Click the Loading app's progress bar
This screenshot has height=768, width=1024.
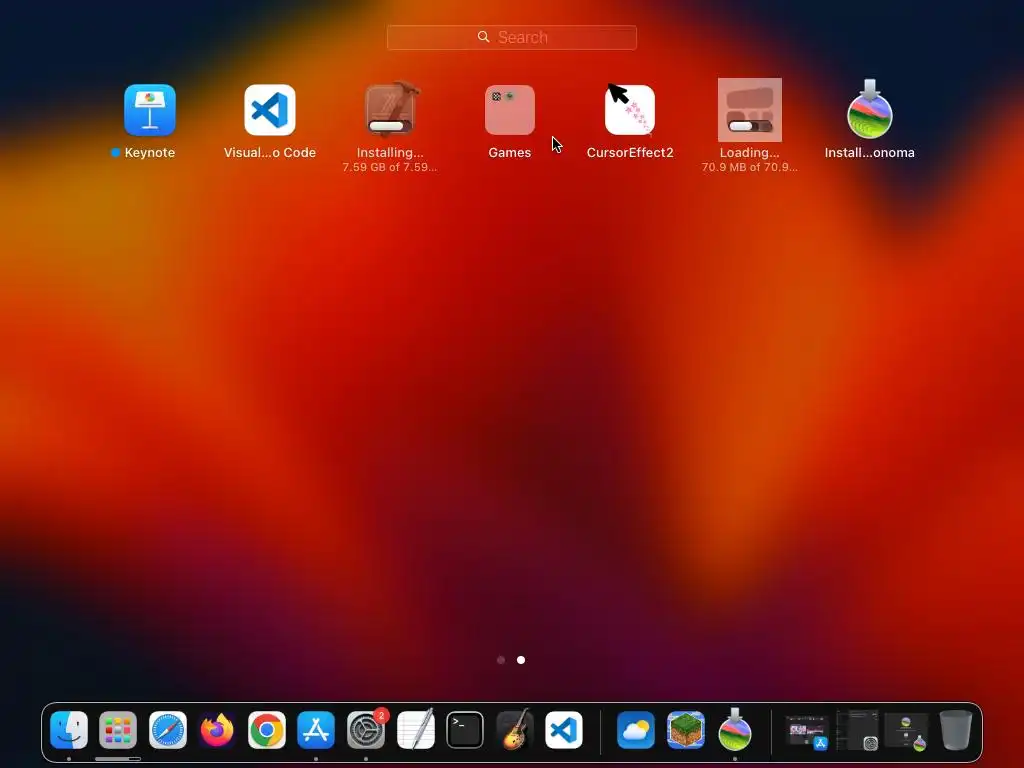coord(750,126)
